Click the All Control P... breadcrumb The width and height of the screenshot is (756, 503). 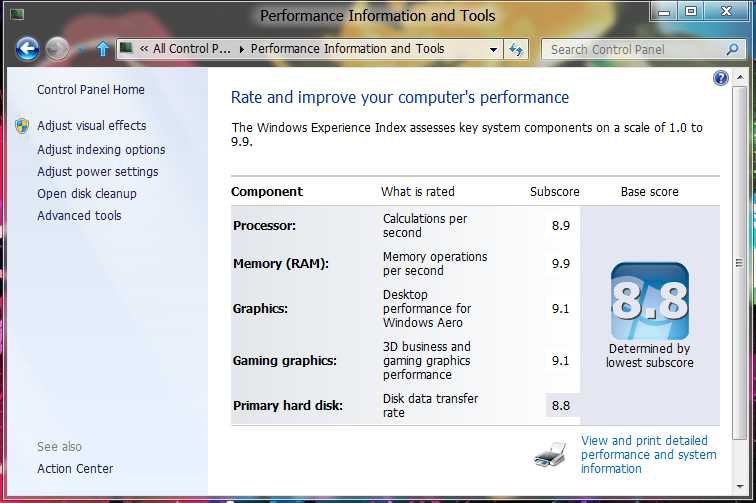pos(192,49)
